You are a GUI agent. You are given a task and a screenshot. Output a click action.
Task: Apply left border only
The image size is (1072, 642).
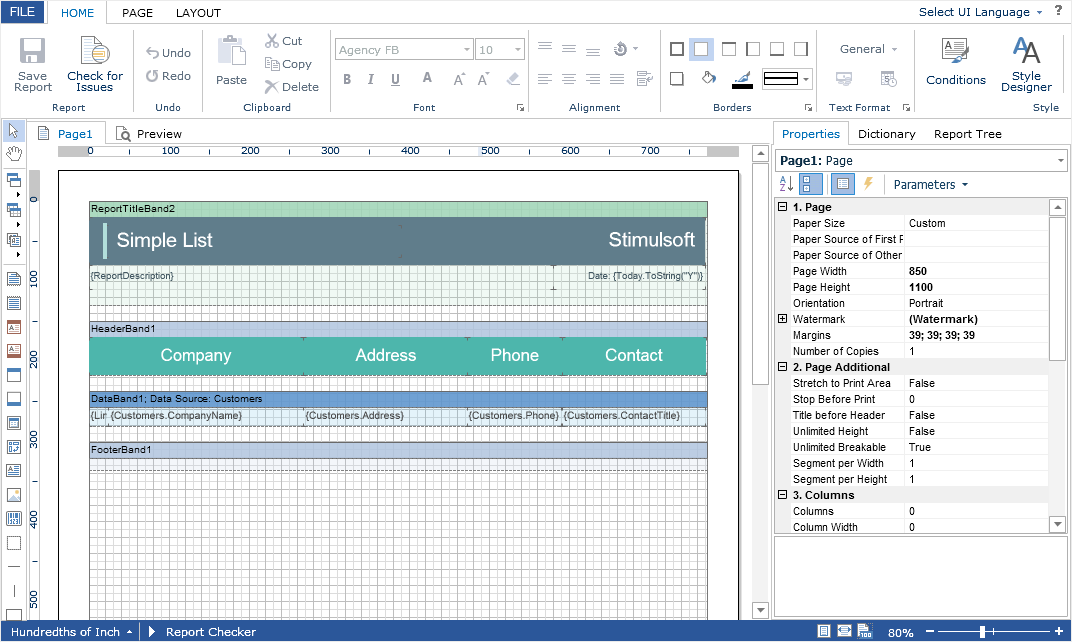click(753, 49)
